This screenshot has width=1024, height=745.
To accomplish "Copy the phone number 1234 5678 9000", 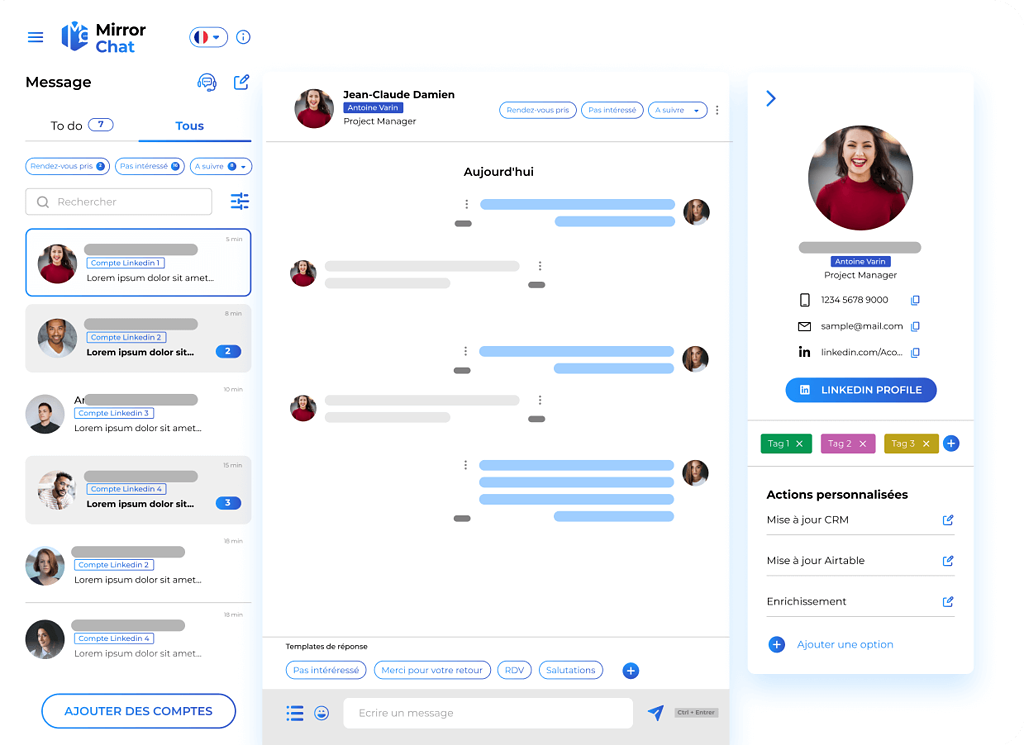I will pyautogui.click(x=912, y=299).
